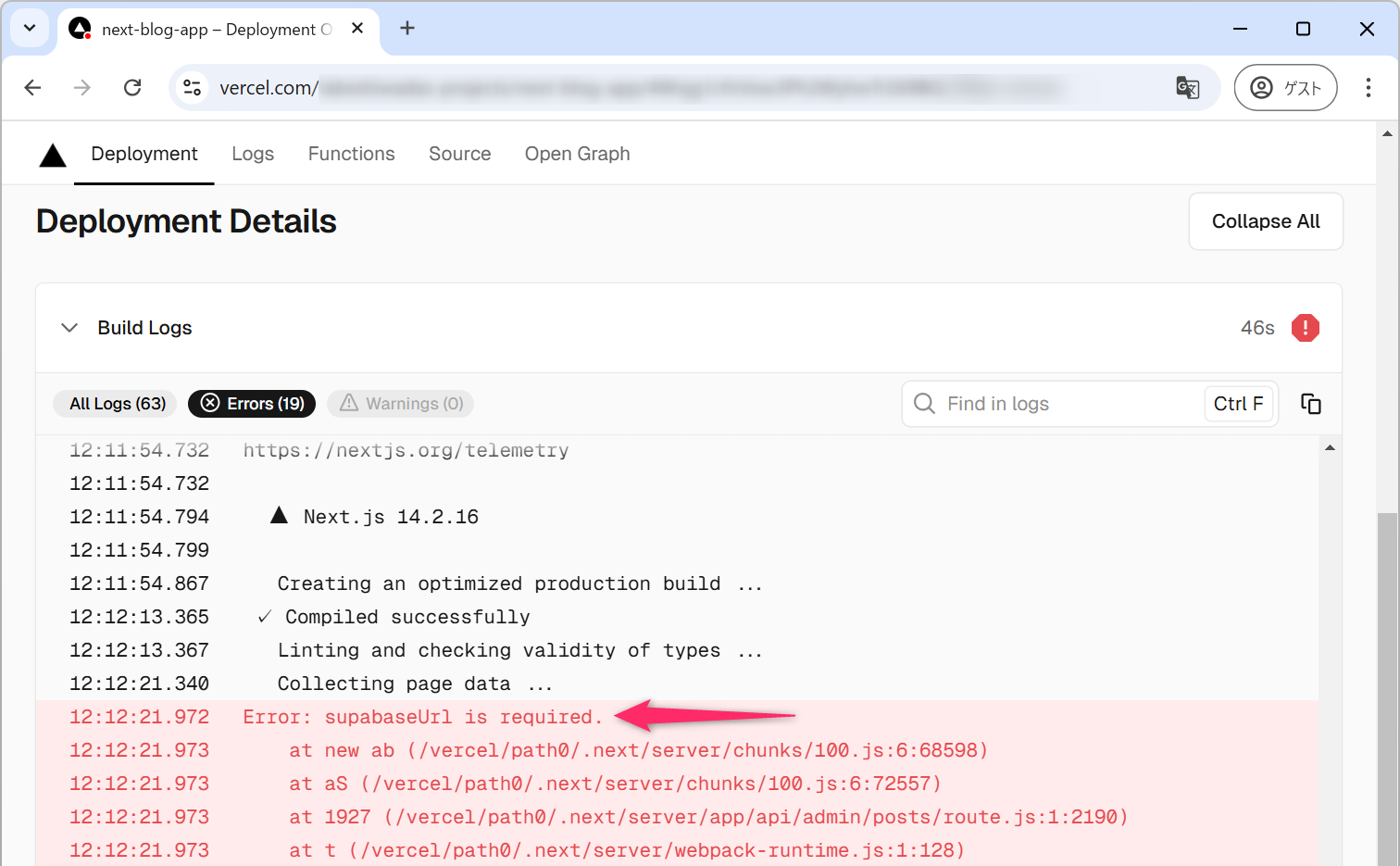The image size is (1400, 866).
Task: Open the Functions tab
Action: tap(351, 154)
